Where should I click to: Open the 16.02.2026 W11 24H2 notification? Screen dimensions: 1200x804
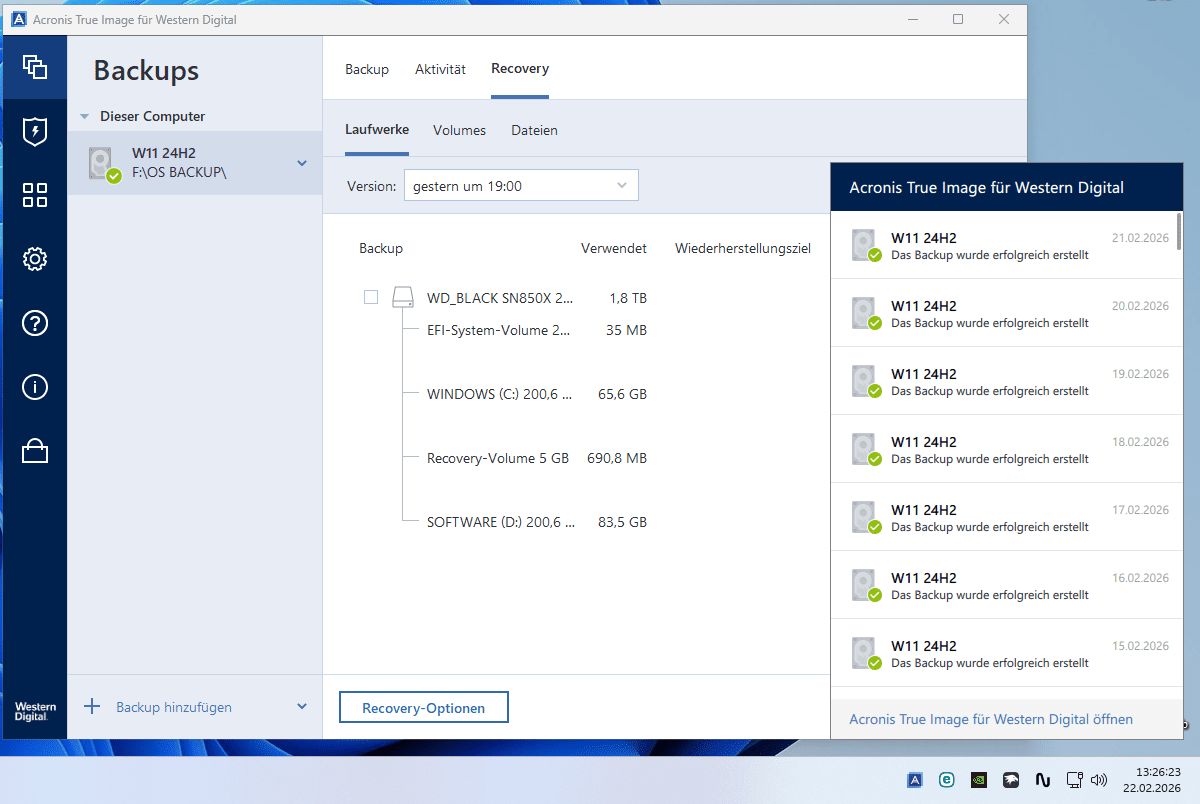[x=1007, y=586]
